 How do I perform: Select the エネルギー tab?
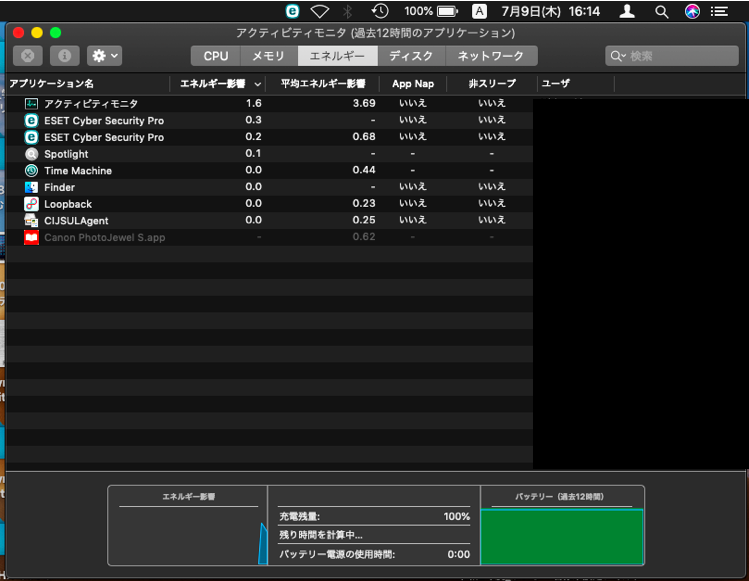(x=337, y=56)
